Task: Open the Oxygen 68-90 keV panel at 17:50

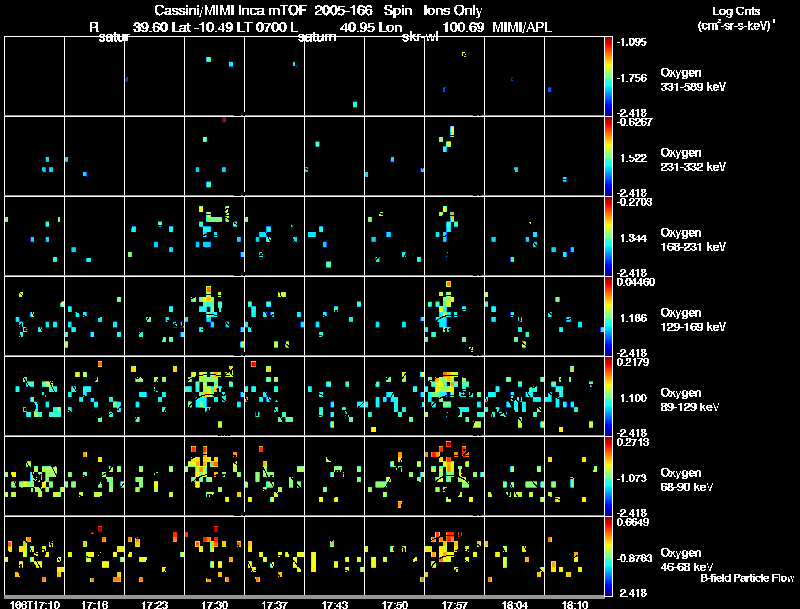Action: point(394,476)
